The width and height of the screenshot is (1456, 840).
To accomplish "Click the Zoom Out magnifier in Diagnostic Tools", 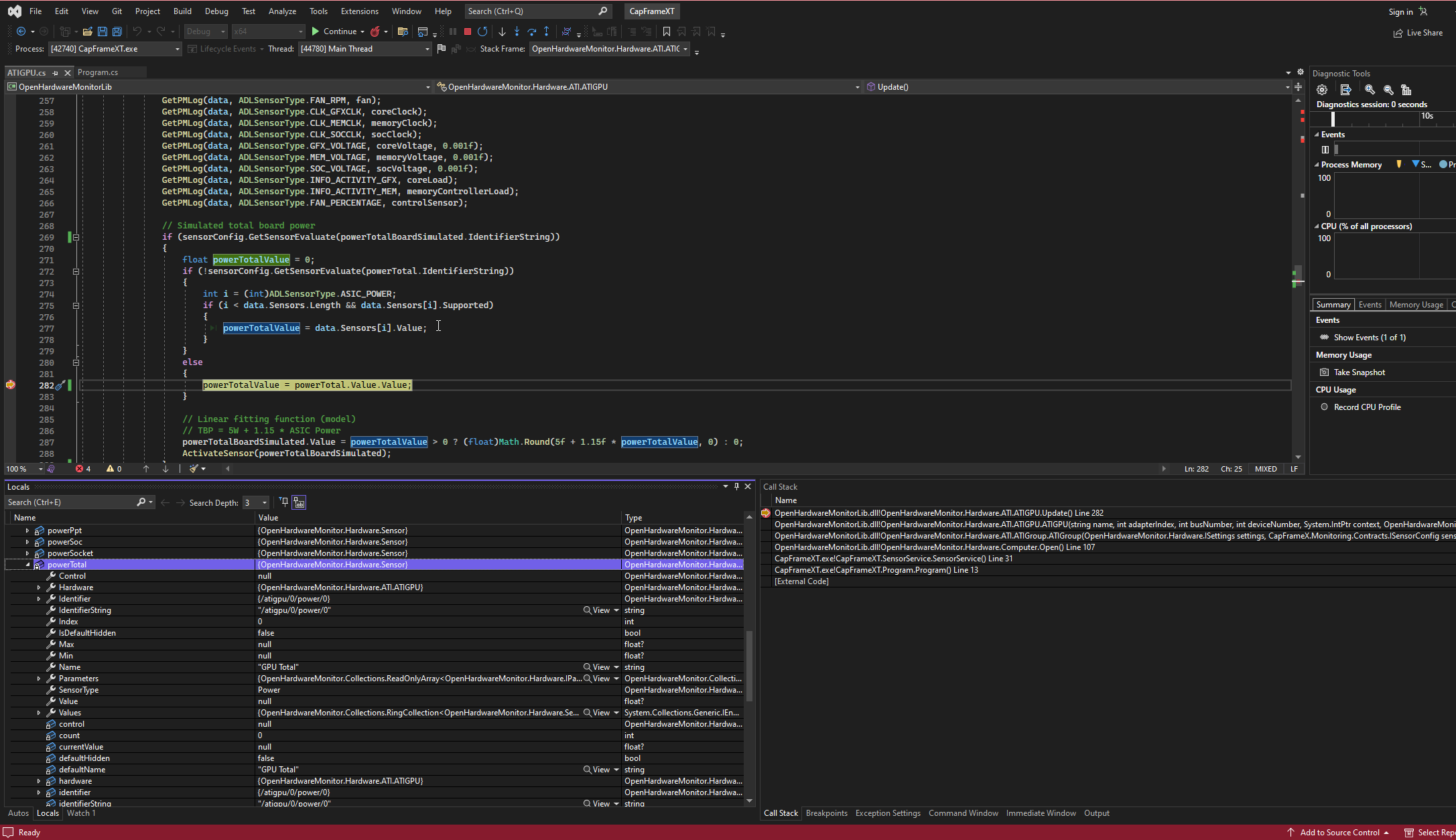I will coord(1388,90).
